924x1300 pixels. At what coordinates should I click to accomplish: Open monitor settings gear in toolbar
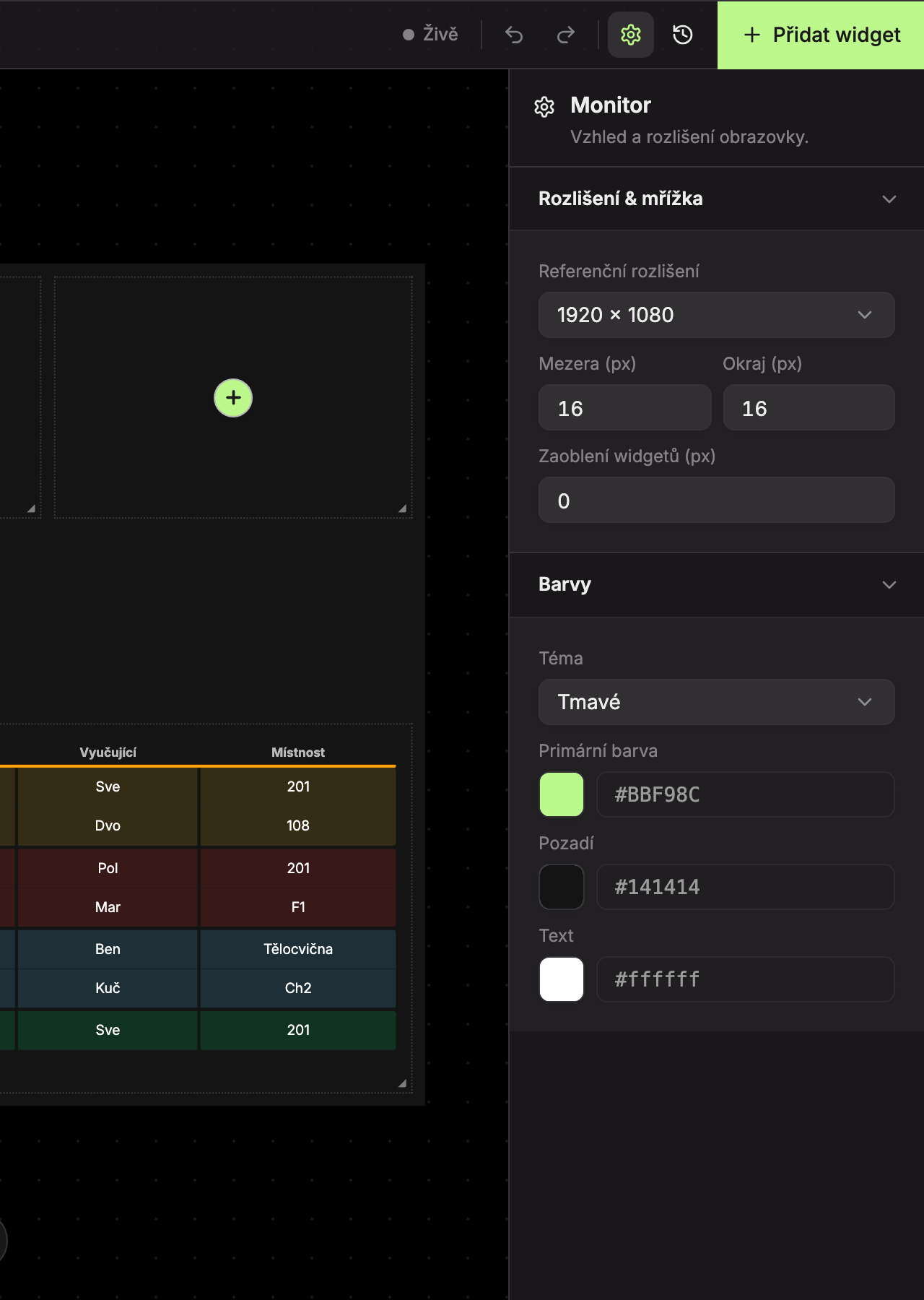pos(631,35)
